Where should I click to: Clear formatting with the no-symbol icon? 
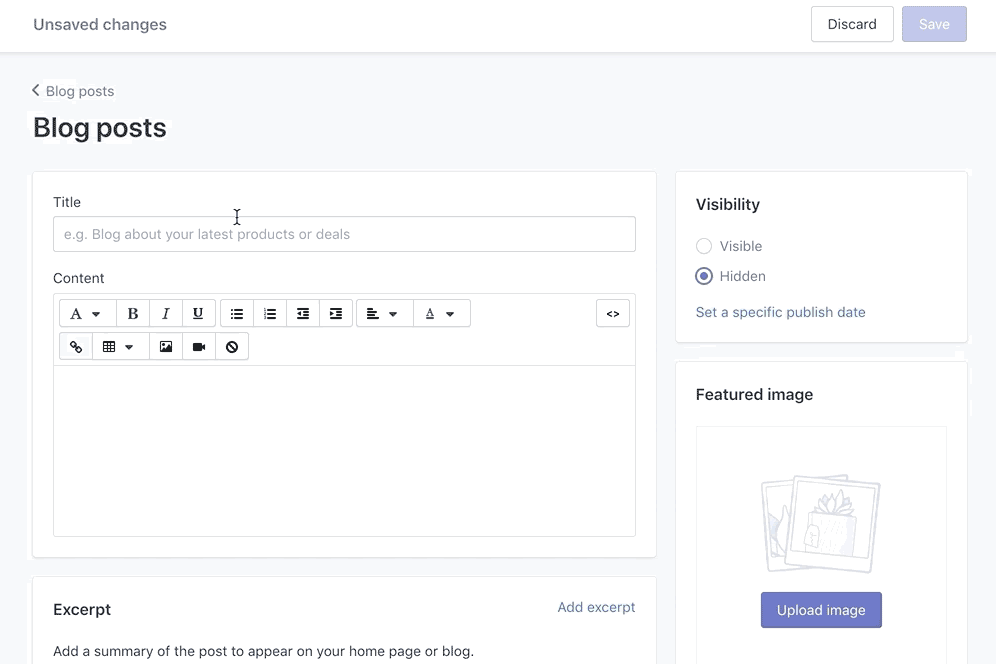(232, 346)
